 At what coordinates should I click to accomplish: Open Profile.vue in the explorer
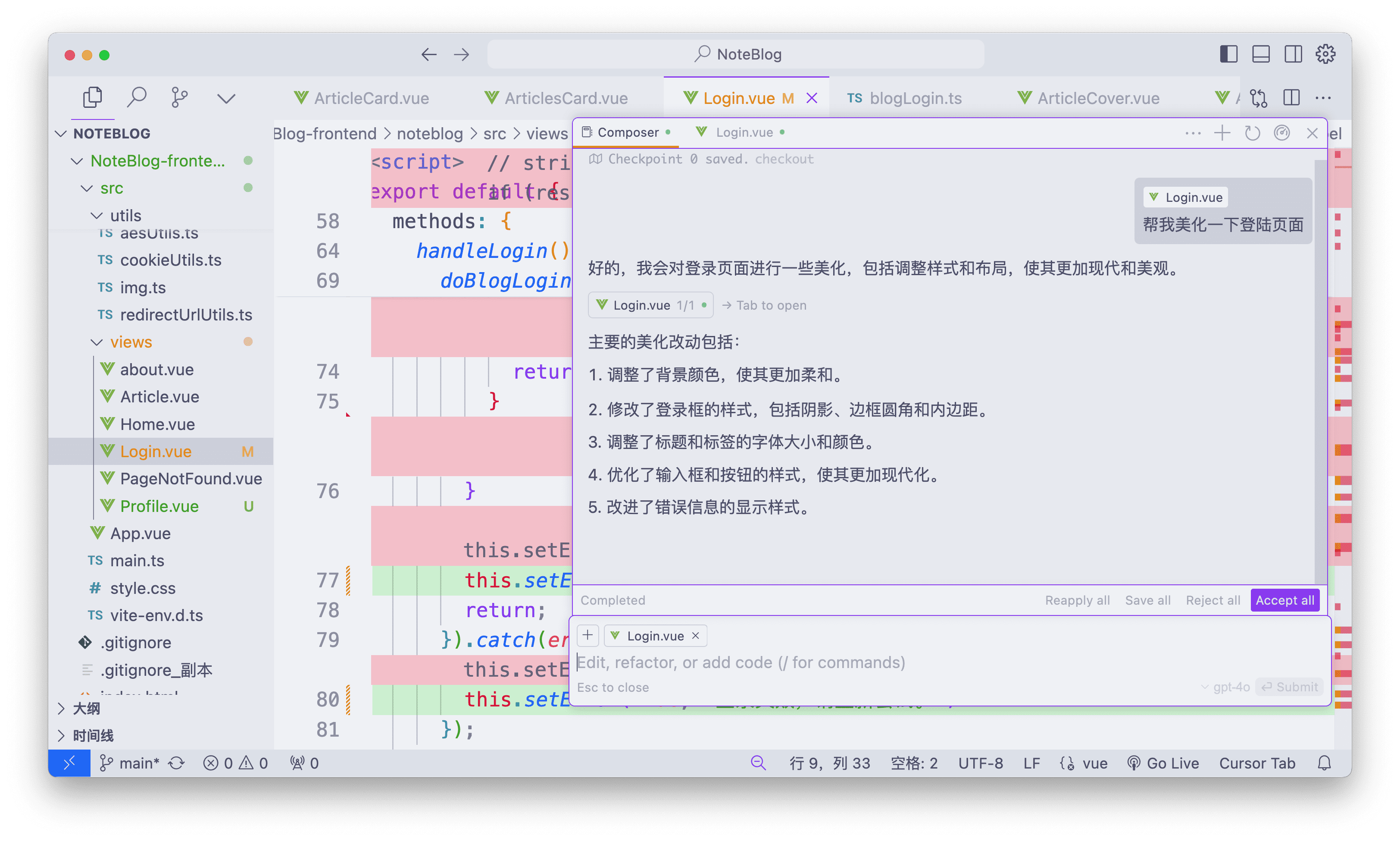[160, 506]
